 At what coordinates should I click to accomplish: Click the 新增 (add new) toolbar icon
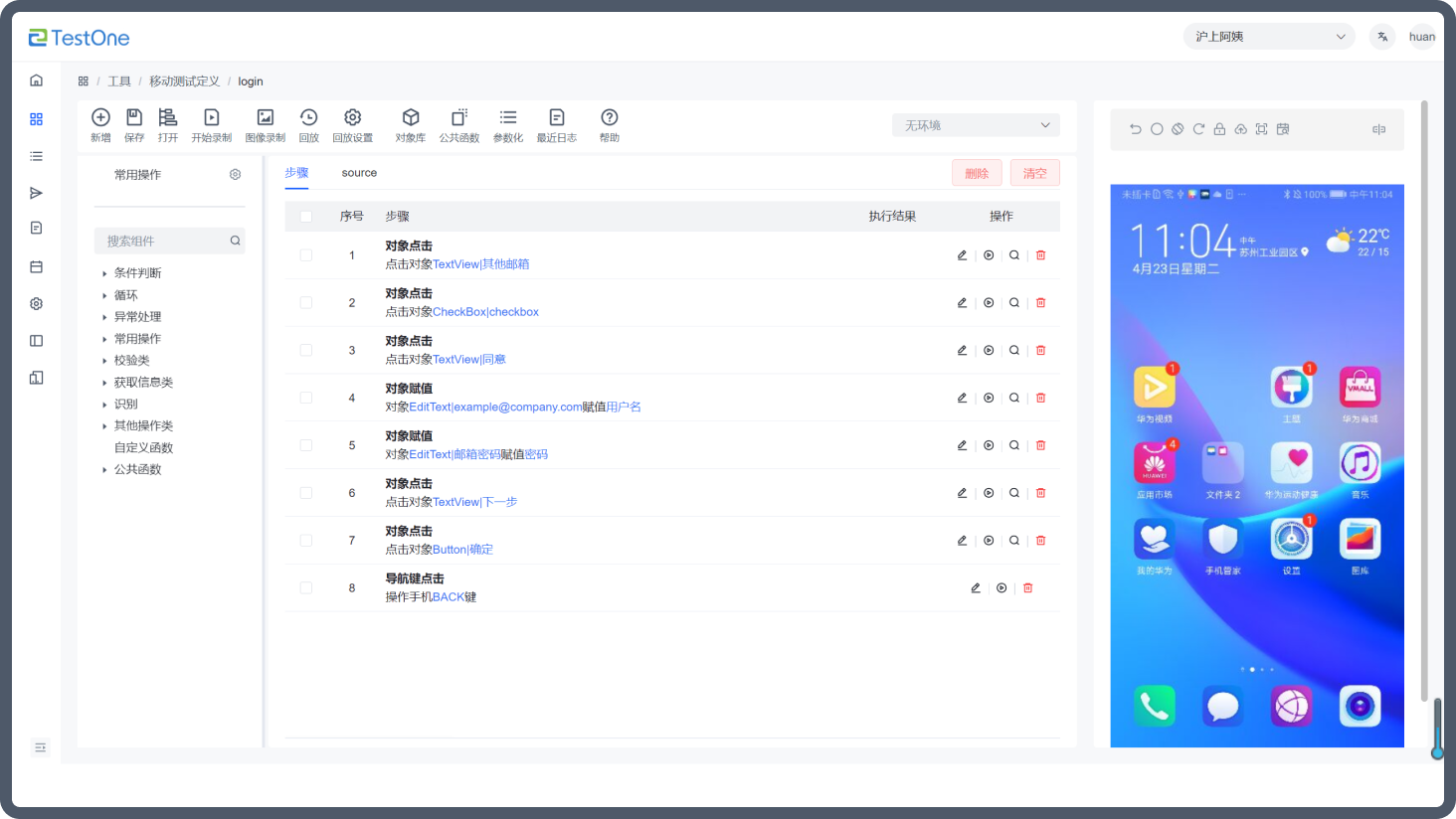click(100, 118)
